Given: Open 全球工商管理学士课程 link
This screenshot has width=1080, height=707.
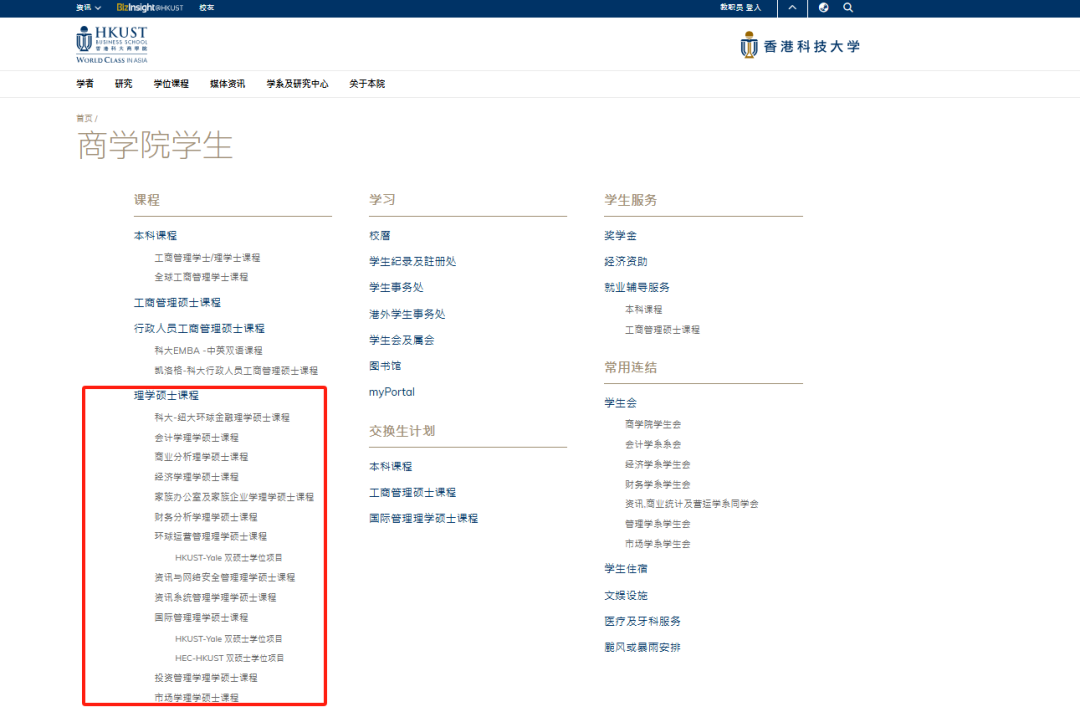Looking at the screenshot, I should 201,277.
